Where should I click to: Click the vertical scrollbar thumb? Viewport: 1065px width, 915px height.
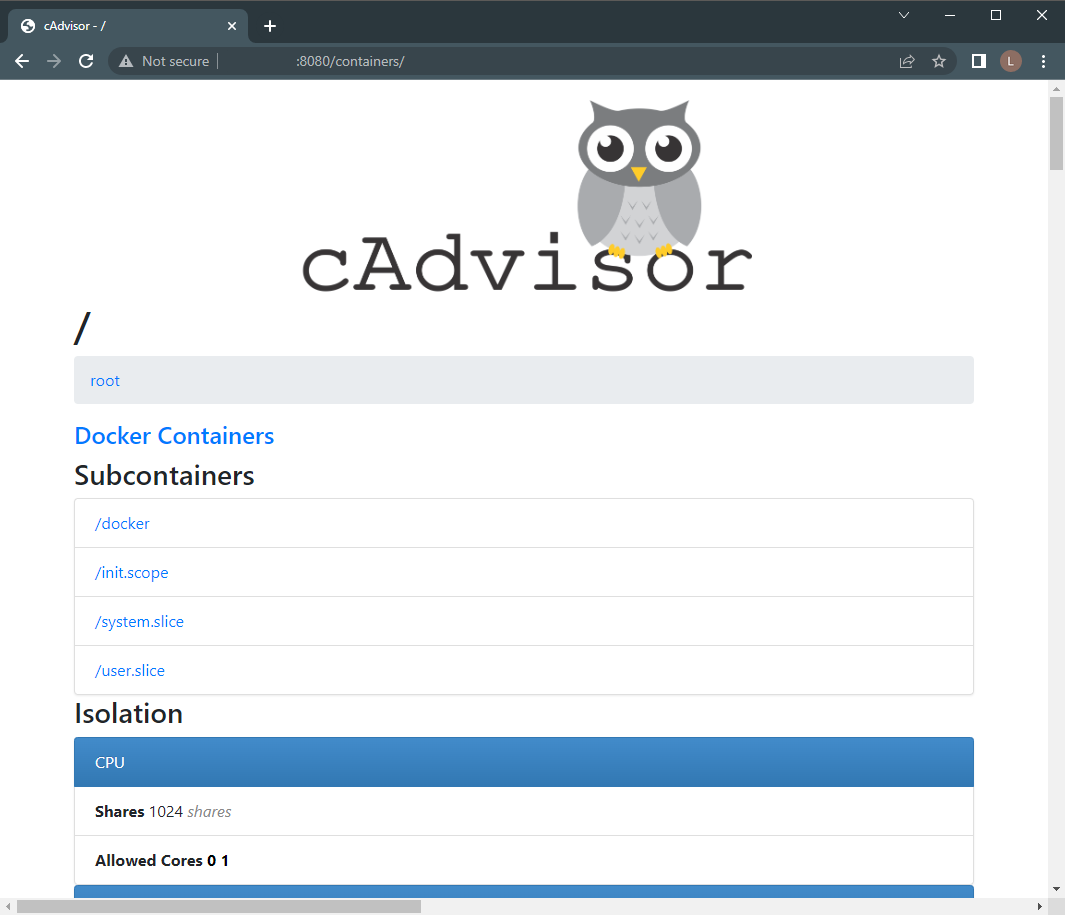pyautogui.click(x=1056, y=133)
